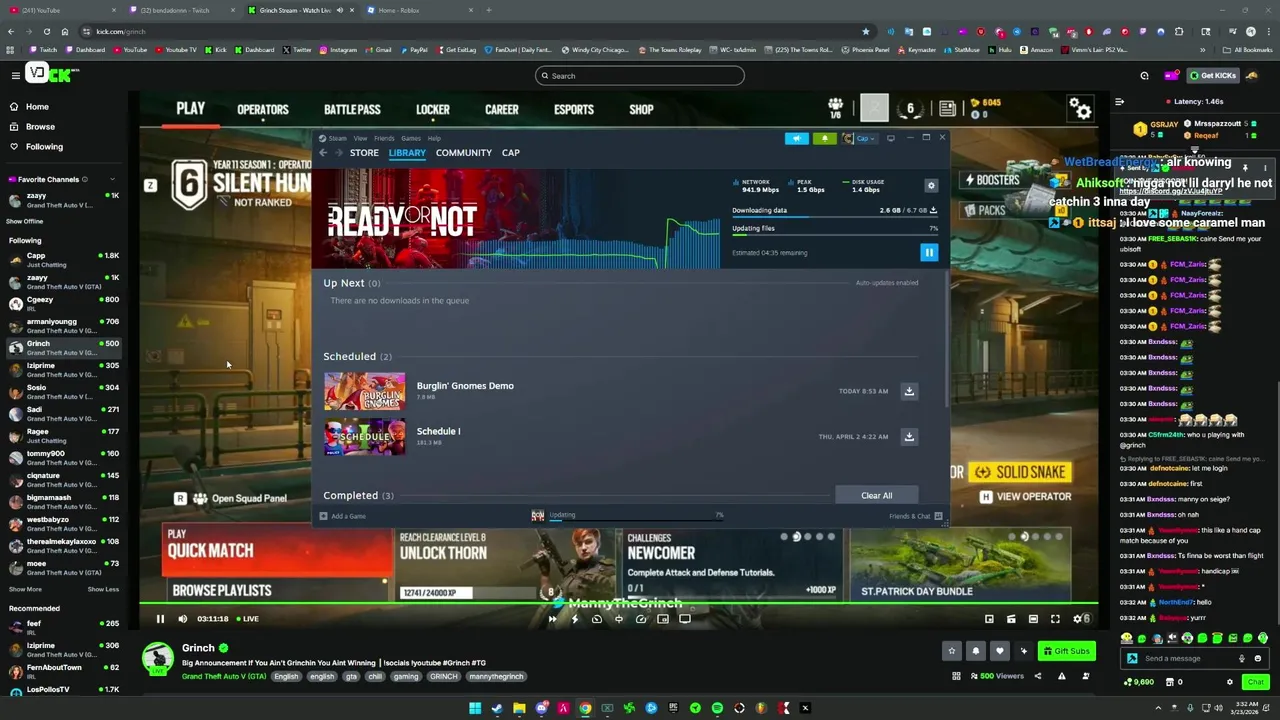The width and height of the screenshot is (1280, 720).
Task: Open Steam menu in Steam window
Action: 336,138
